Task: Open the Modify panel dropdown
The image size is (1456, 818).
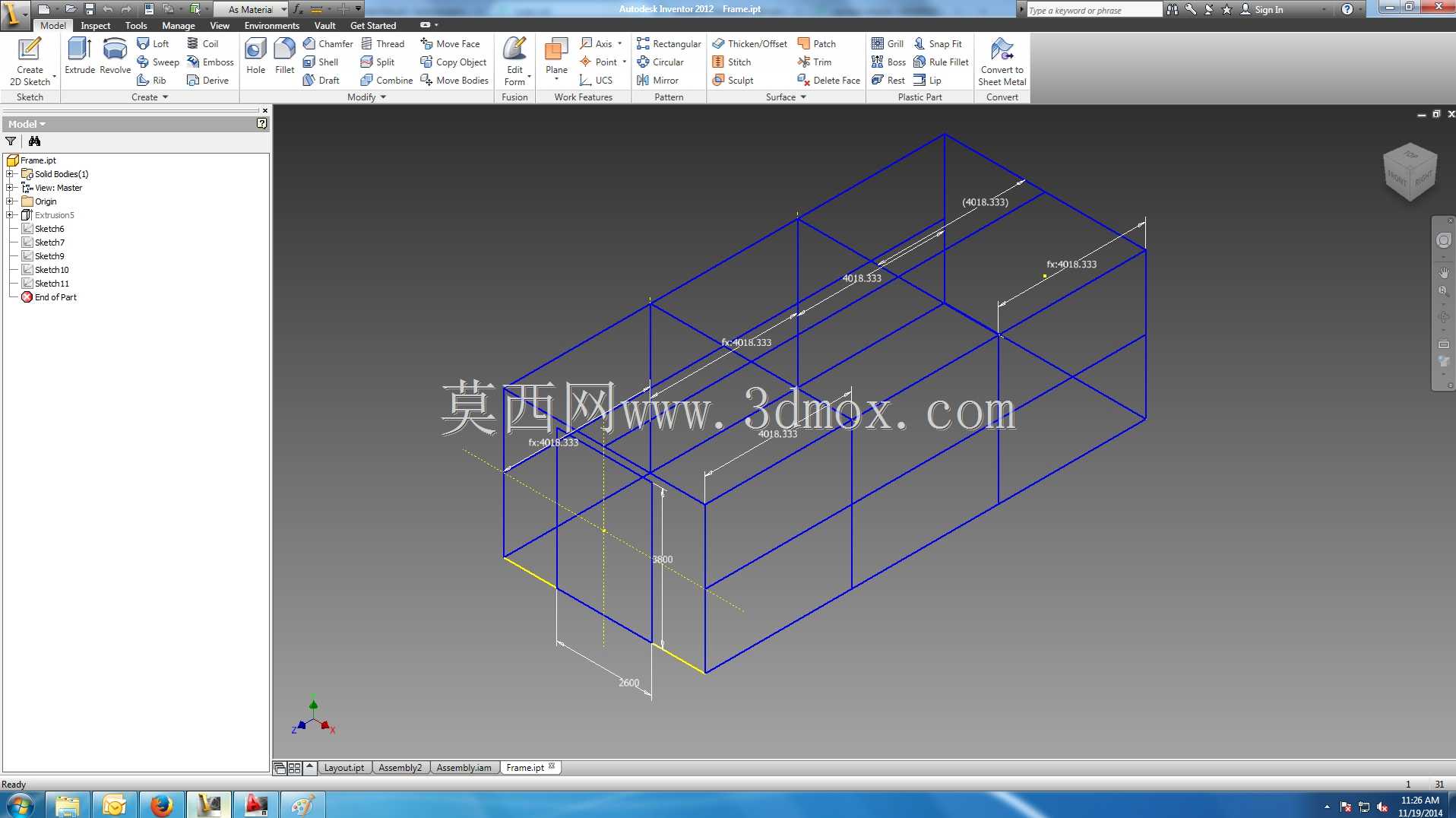Action: (367, 97)
